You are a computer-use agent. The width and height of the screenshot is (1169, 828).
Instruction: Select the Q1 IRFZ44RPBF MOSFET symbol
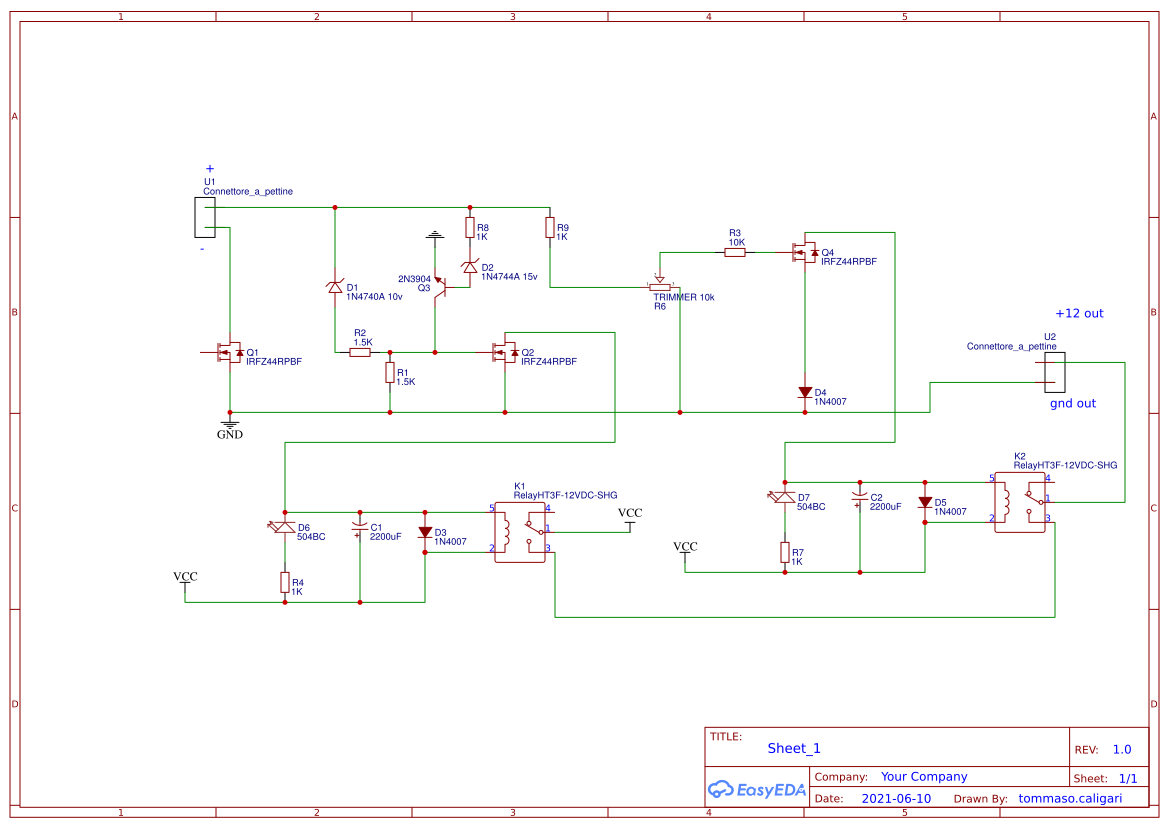(228, 353)
